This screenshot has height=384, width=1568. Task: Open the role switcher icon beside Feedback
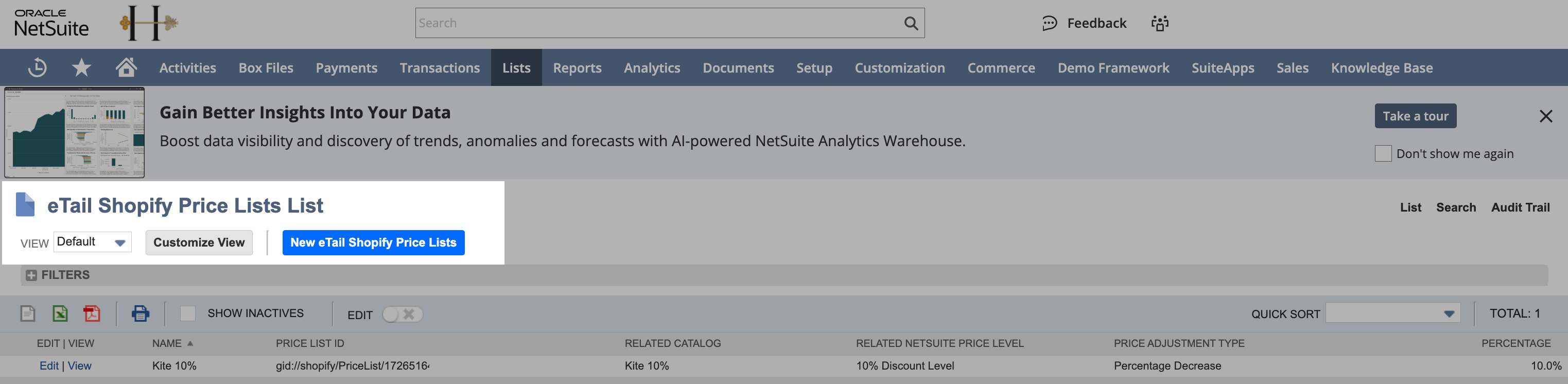coord(1160,23)
